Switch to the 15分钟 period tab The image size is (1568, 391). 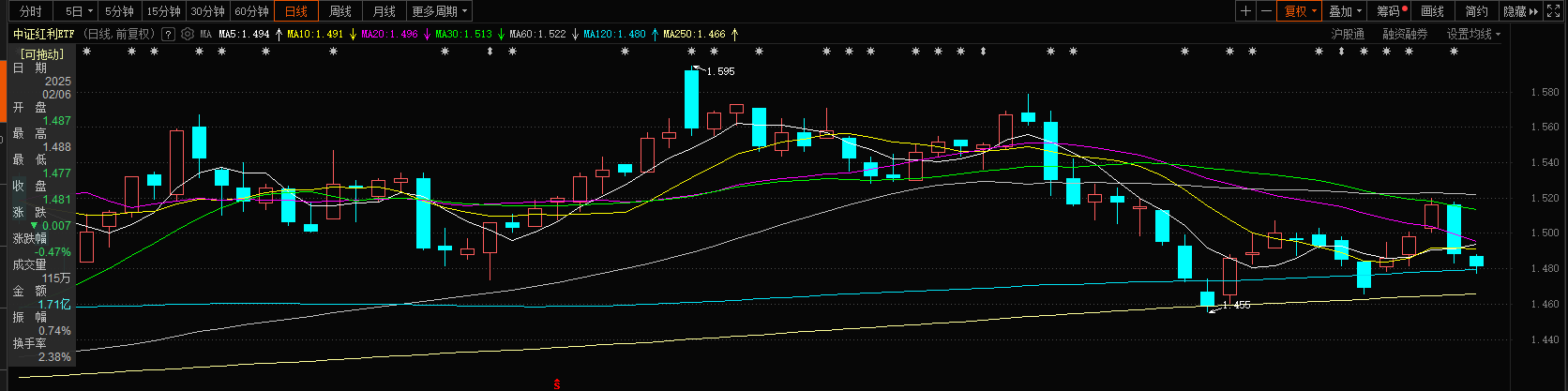pyautogui.click(x=164, y=11)
